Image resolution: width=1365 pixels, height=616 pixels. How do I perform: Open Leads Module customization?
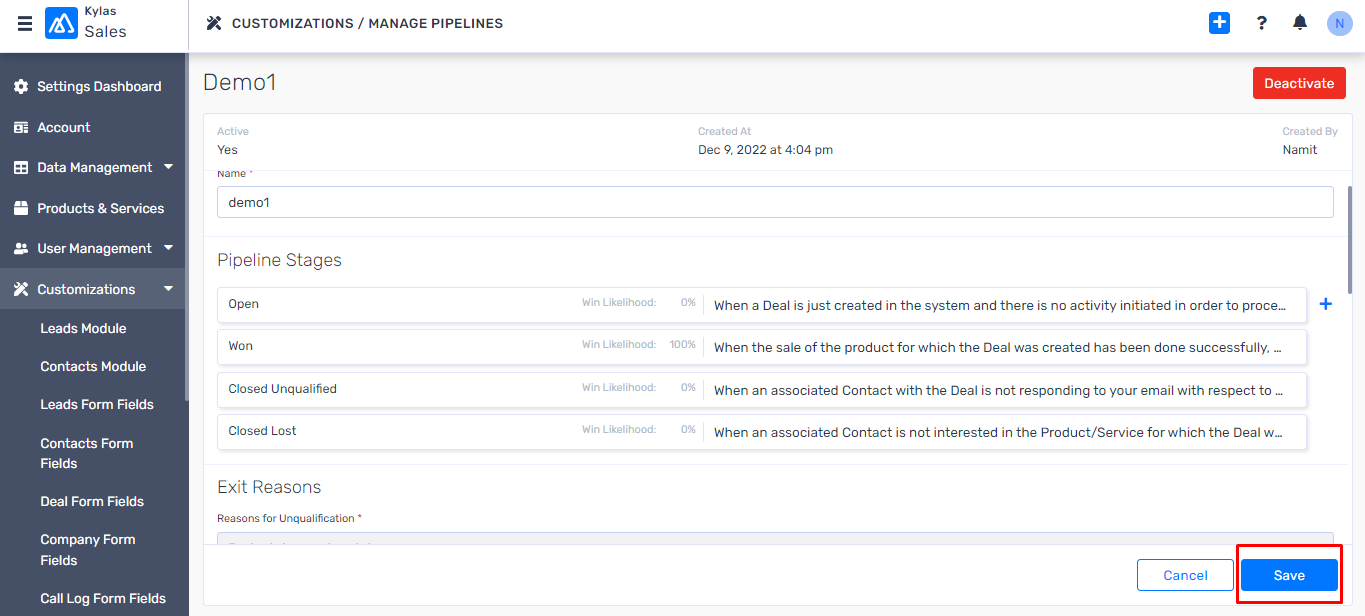point(83,329)
